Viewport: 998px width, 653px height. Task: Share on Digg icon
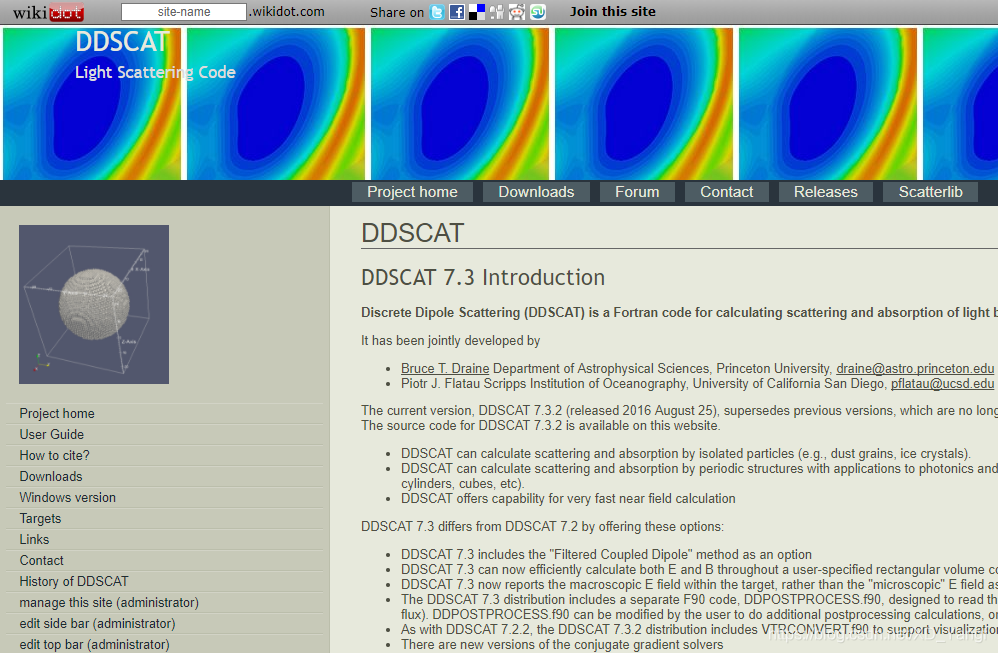[496, 12]
